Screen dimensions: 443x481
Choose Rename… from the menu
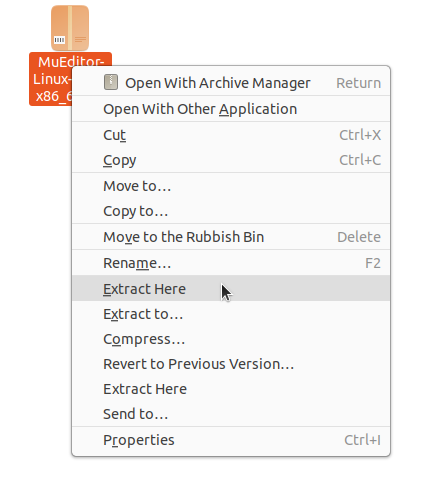[x=231, y=263]
